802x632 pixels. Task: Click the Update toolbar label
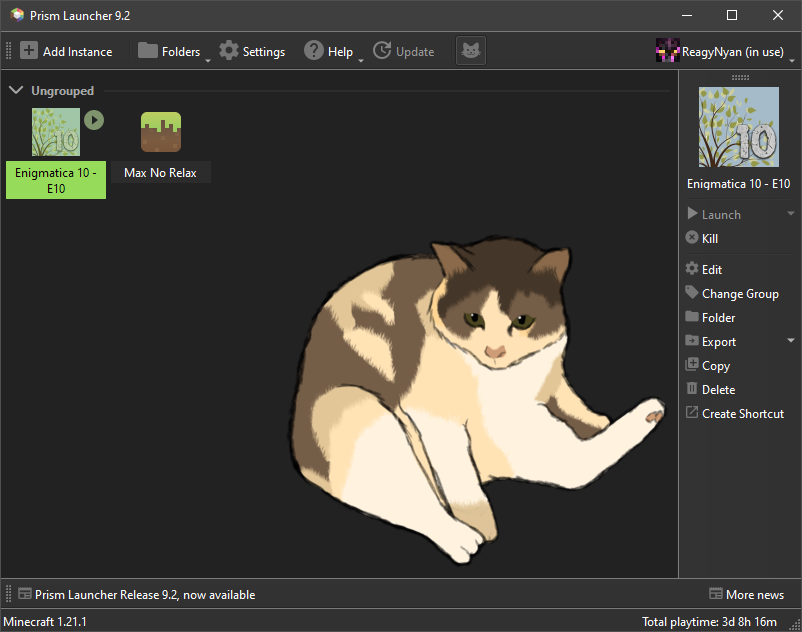(415, 52)
